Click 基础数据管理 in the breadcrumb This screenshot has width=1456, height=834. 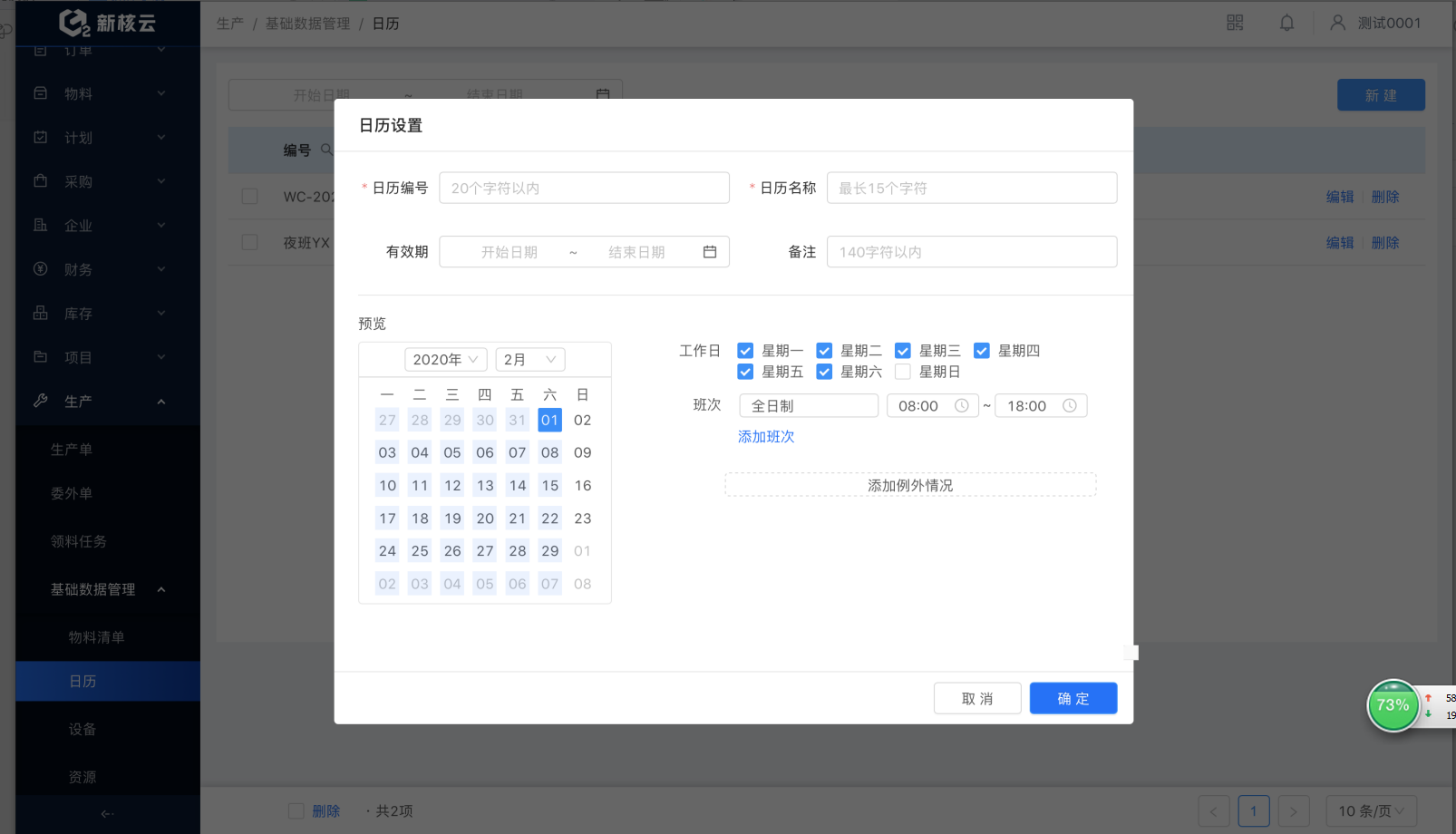point(307,24)
